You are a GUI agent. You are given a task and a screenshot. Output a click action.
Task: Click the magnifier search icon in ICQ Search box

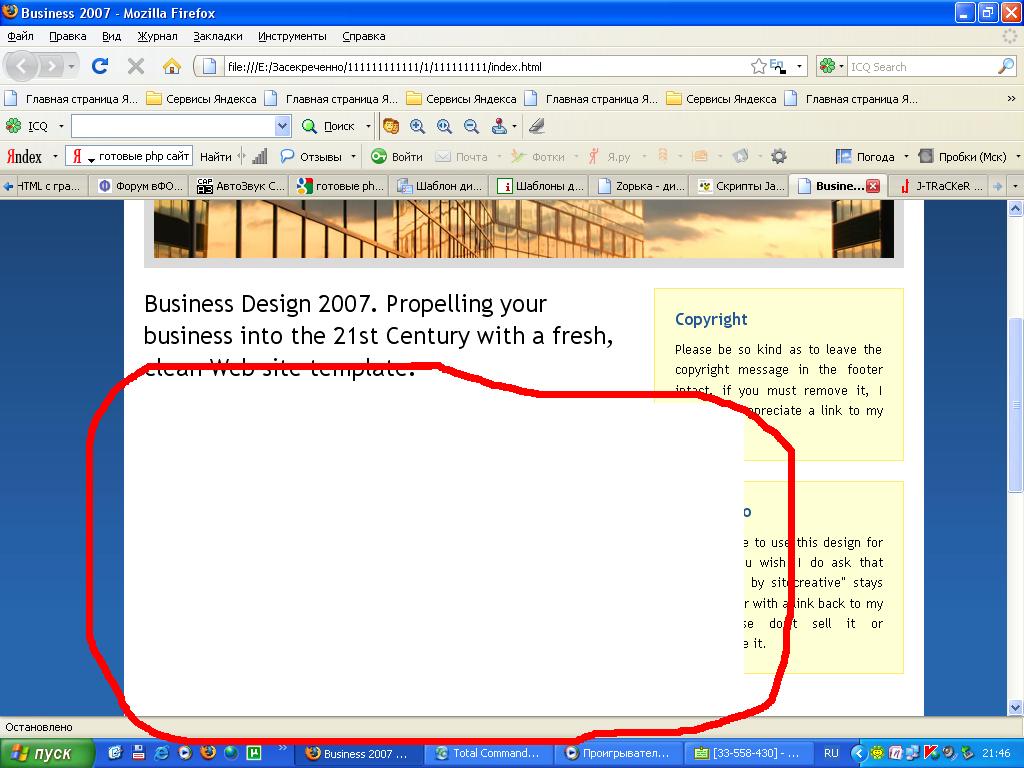coord(1005,67)
